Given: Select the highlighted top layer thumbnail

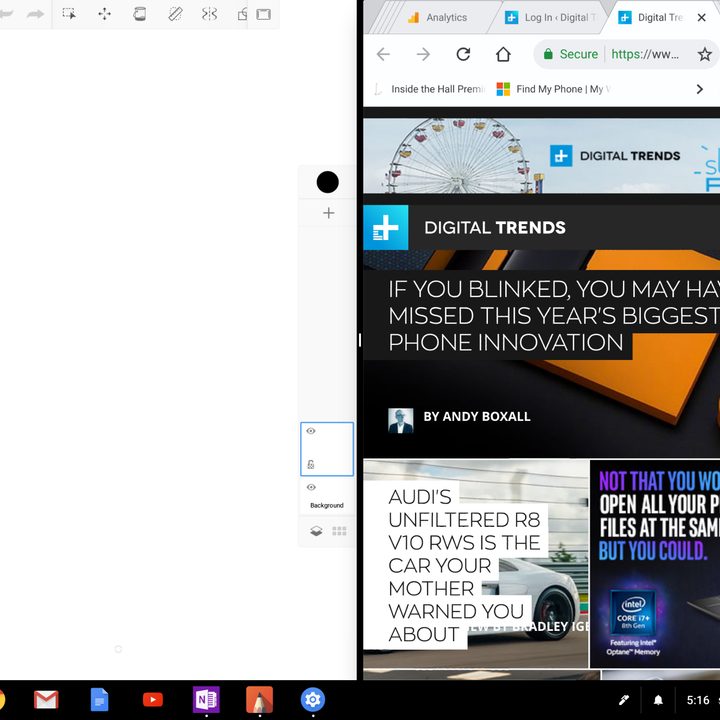Looking at the screenshot, I should click(327, 449).
